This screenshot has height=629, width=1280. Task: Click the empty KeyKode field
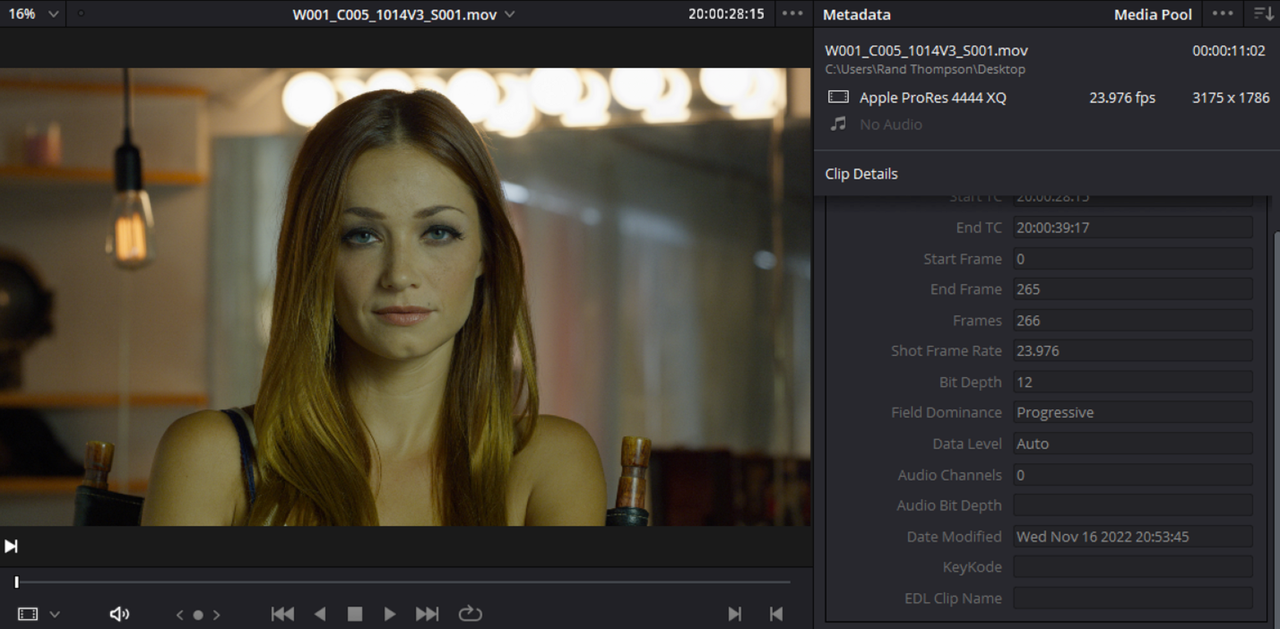[1132, 567]
